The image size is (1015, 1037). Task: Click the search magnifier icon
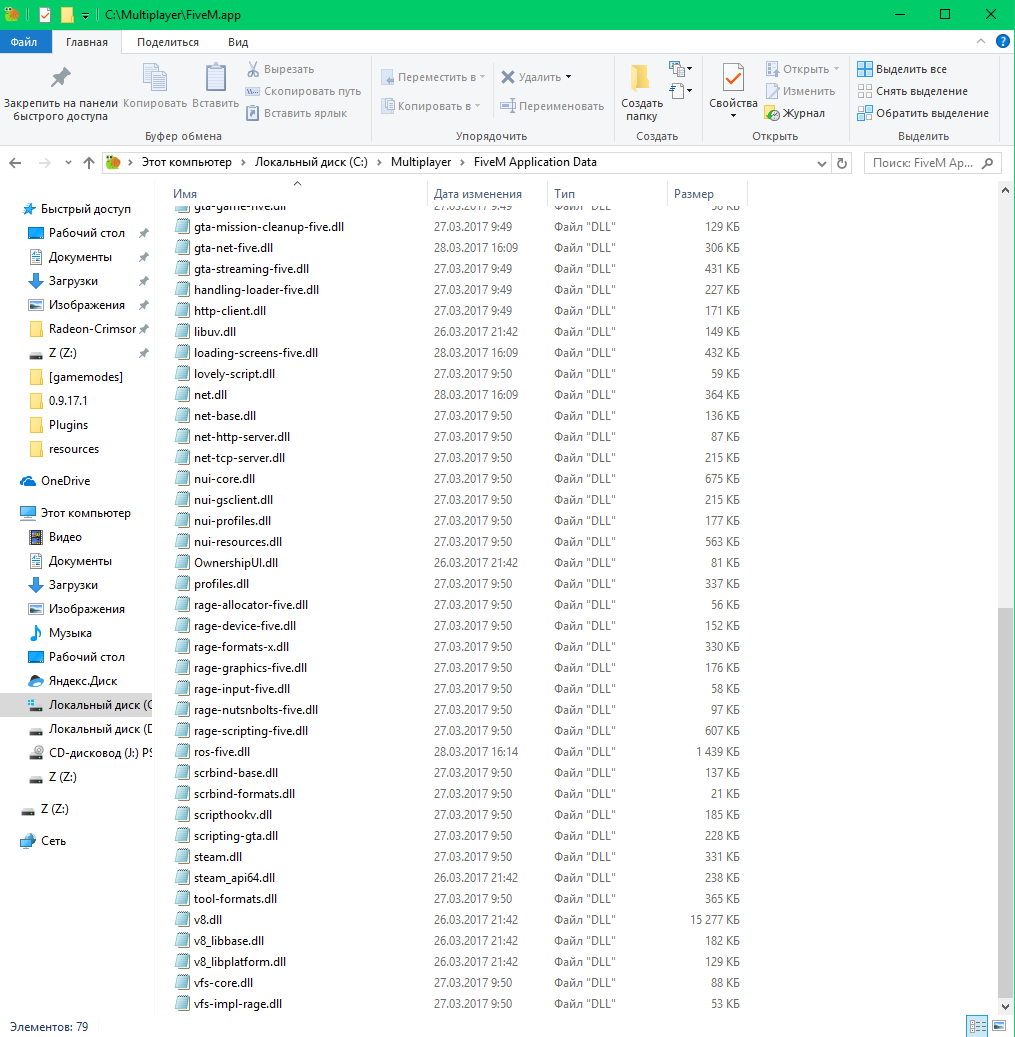pyautogui.click(x=987, y=163)
